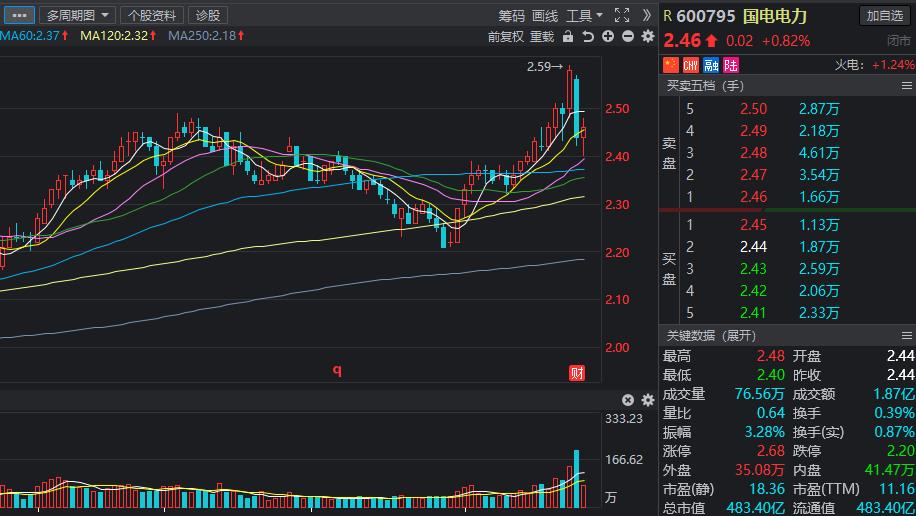Image resolution: width=916 pixels, height=516 pixels.
Task: Click sell level 2 price 2.47
Action: [x=753, y=175]
